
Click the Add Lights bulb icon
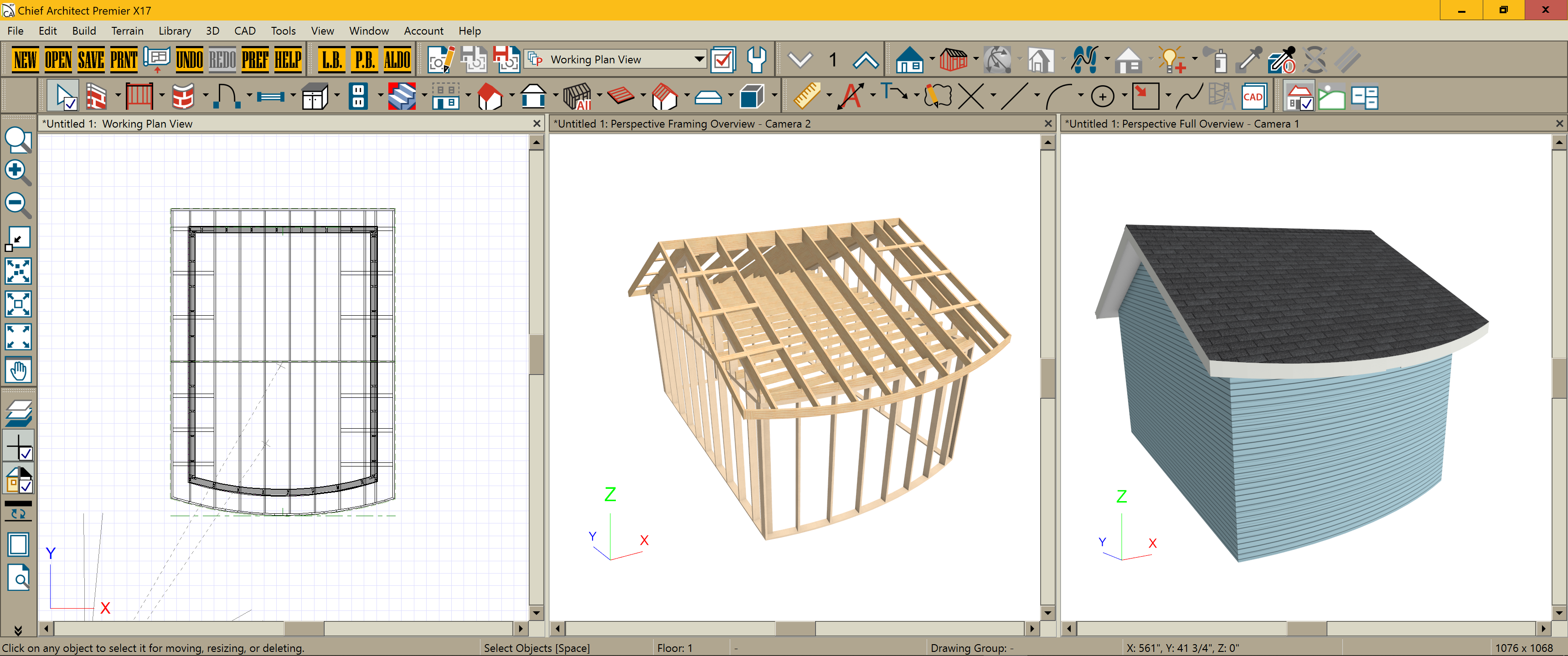point(1171,60)
